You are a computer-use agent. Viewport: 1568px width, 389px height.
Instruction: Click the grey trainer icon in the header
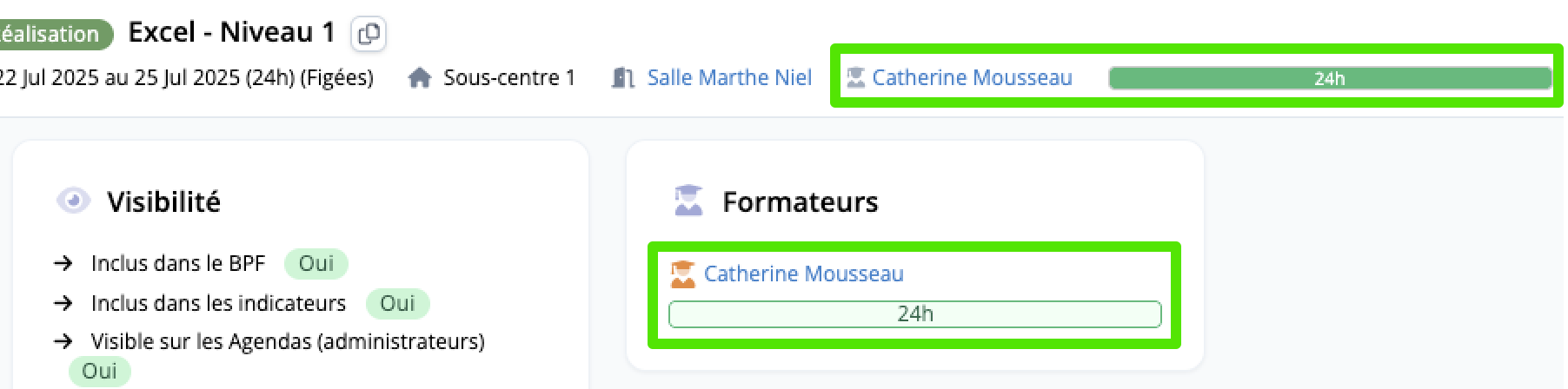[855, 78]
